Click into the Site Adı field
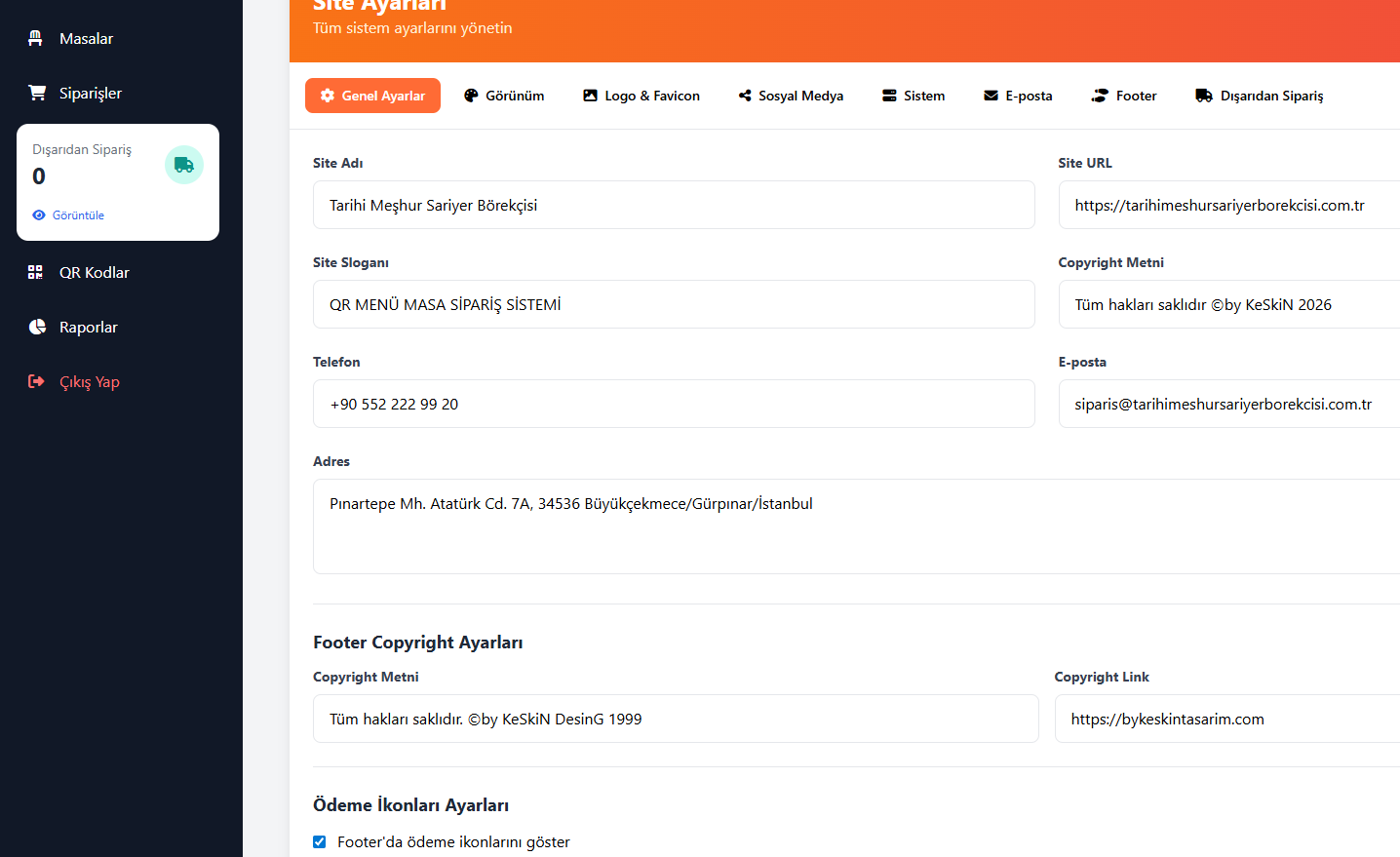 [673, 205]
